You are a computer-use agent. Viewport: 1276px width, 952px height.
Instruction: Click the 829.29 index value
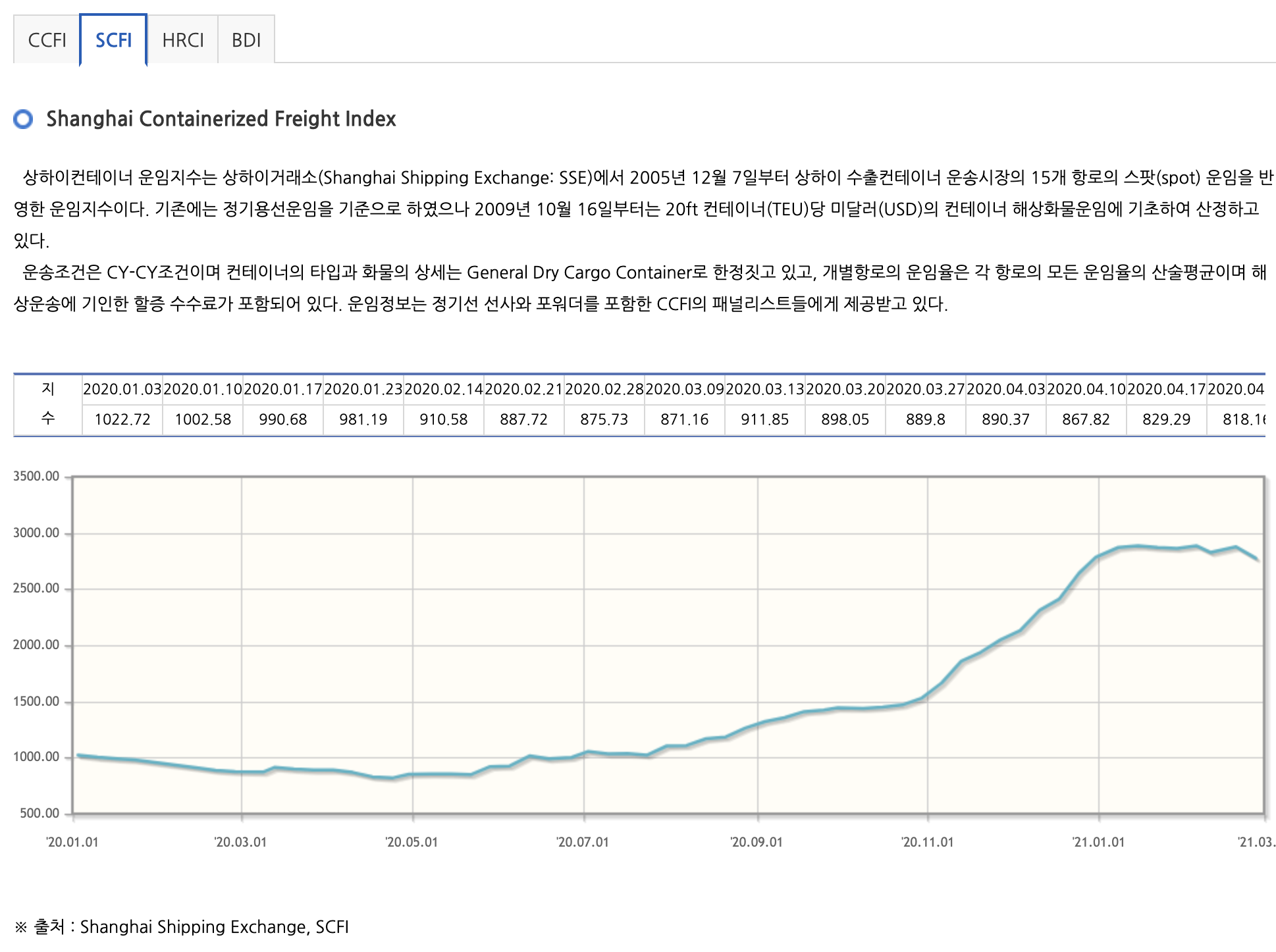point(1167,419)
